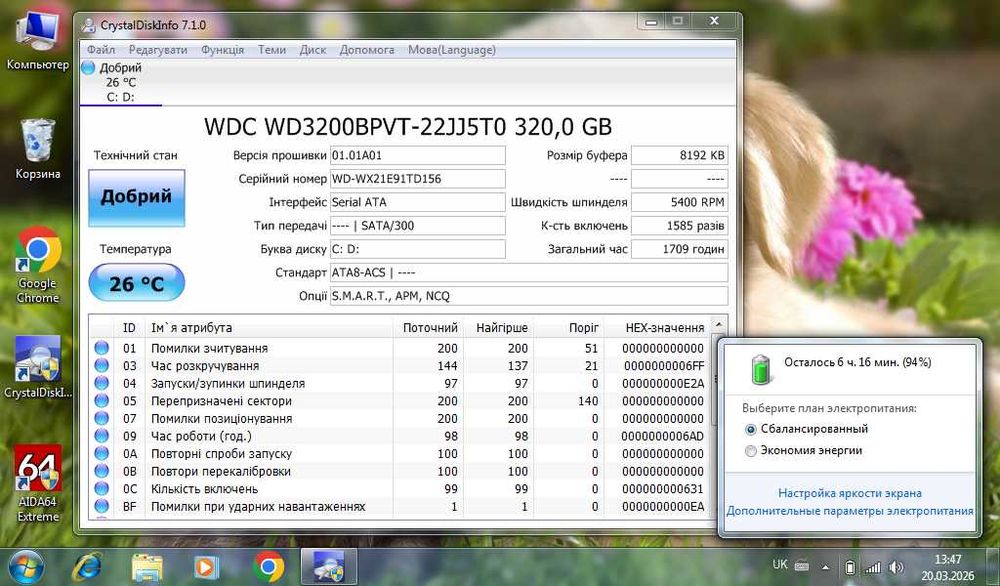Viewport: 1000px width, 586px height.
Task: Click the blue status circle in disk tab
Action: [89, 68]
